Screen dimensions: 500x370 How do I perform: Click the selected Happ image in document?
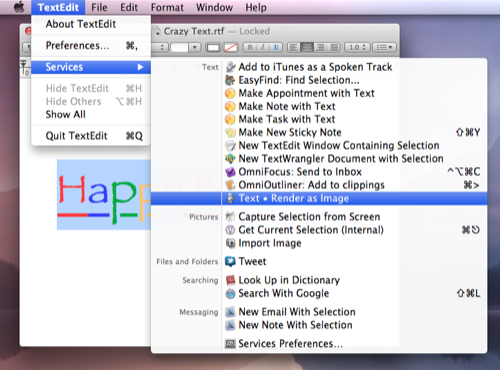104,195
